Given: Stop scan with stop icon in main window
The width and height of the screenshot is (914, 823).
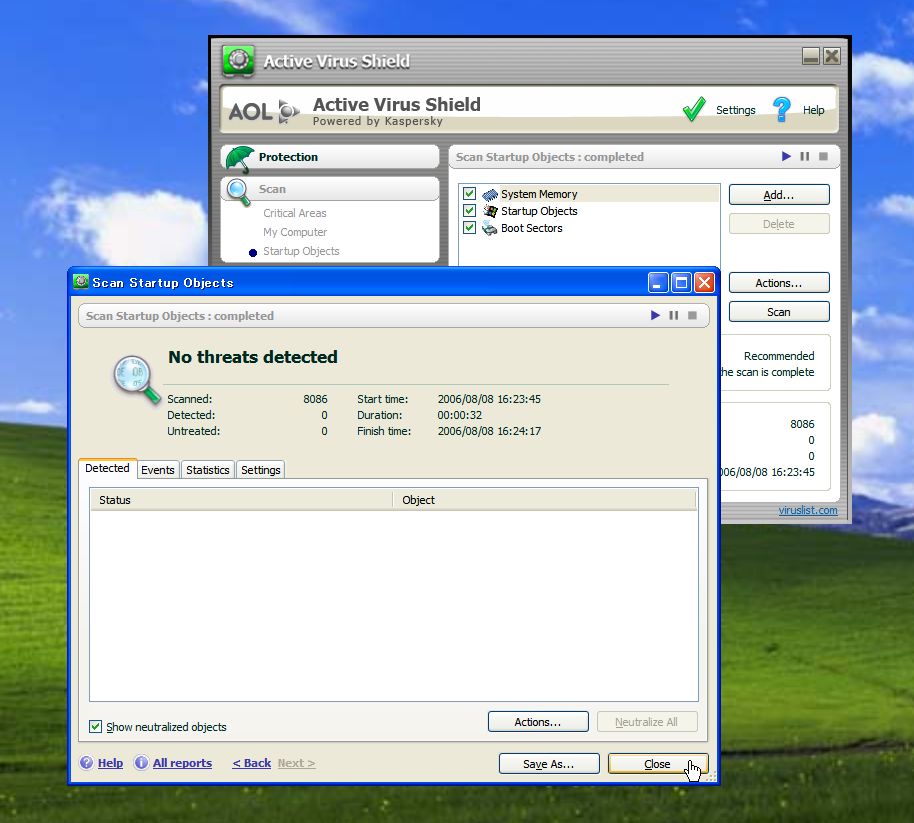Looking at the screenshot, I should tap(824, 156).
